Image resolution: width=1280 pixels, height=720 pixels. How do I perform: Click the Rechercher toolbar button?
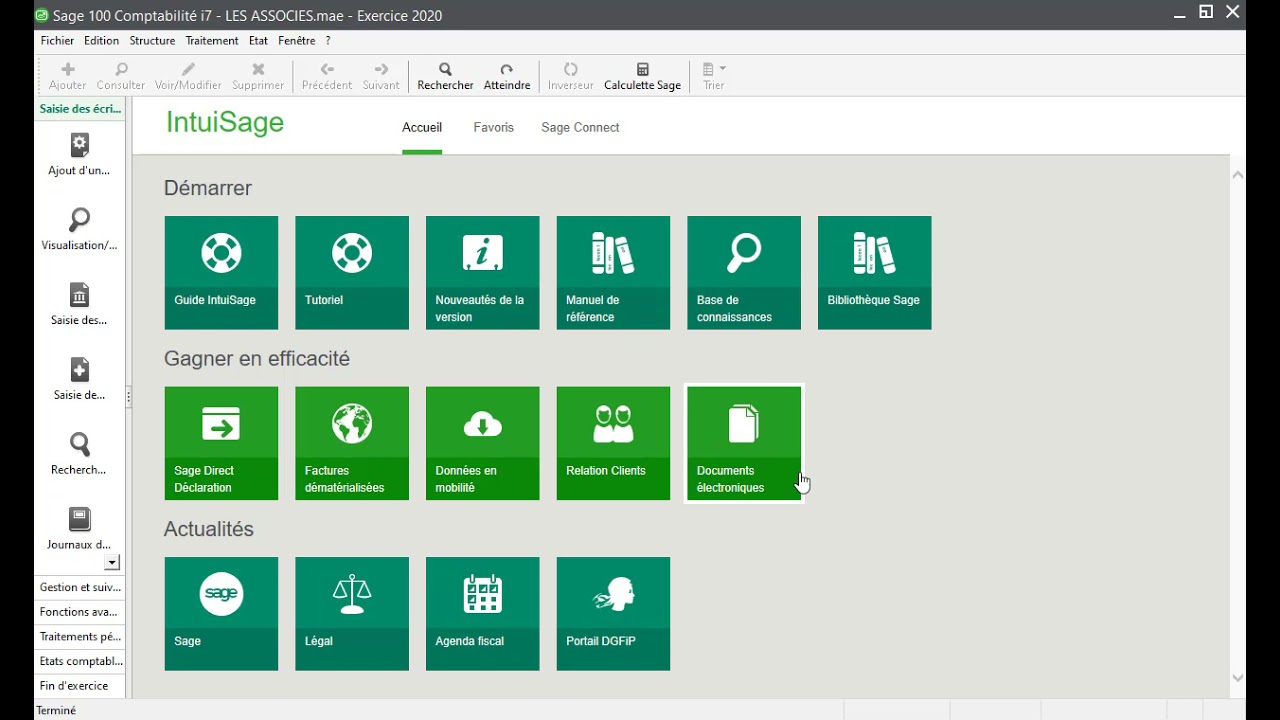tap(445, 76)
